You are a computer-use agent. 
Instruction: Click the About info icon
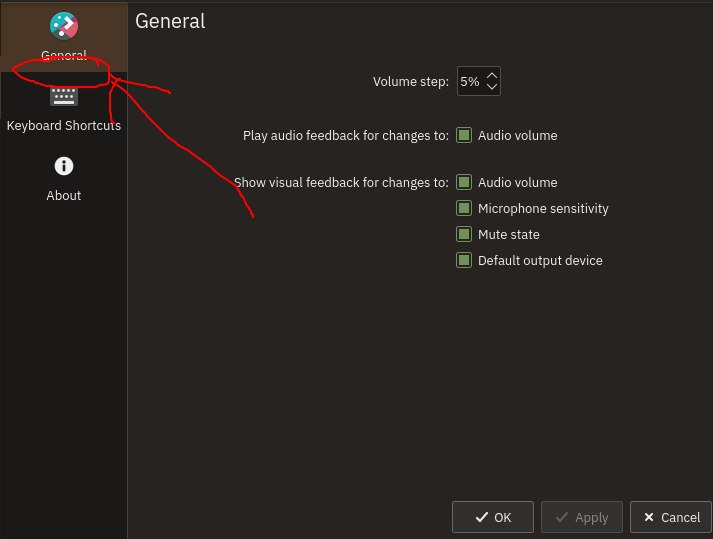click(x=64, y=166)
